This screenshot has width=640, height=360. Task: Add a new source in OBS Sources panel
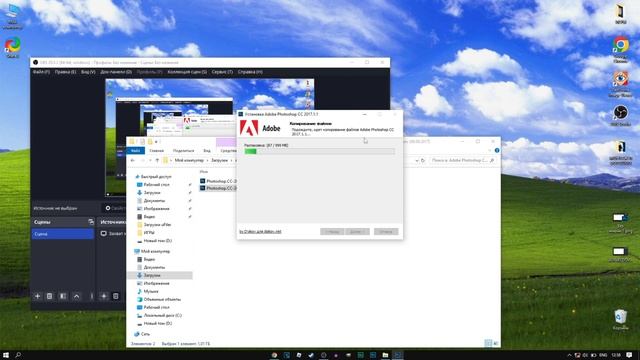coord(104,296)
